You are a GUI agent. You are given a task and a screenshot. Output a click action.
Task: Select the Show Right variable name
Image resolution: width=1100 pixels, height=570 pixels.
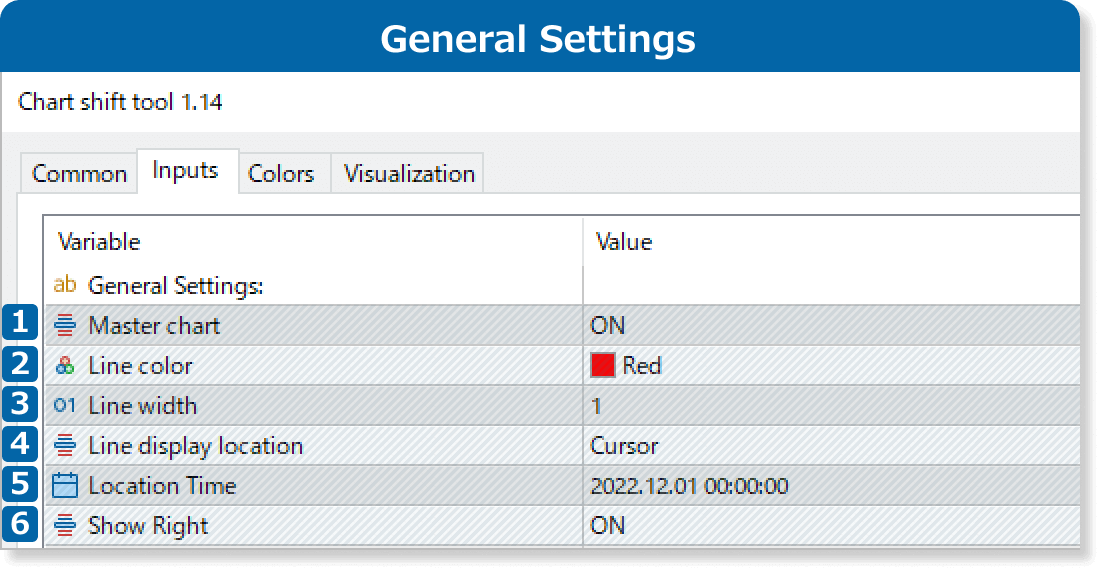point(148,526)
